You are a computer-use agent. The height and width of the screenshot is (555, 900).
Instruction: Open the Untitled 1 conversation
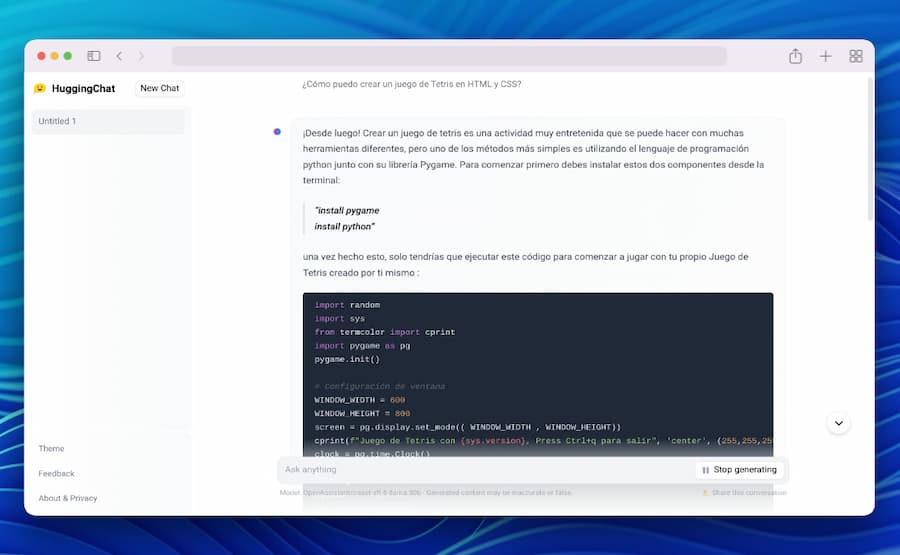(108, 121)
